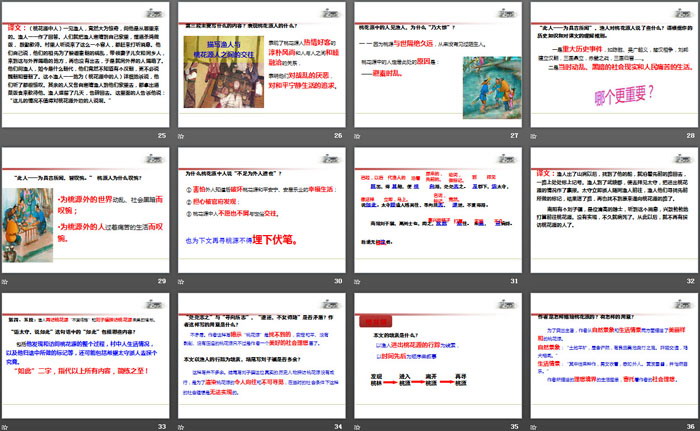Click the animation star icon below slide 33
Viewport: 700px width, 431px height.
(8, 426)
